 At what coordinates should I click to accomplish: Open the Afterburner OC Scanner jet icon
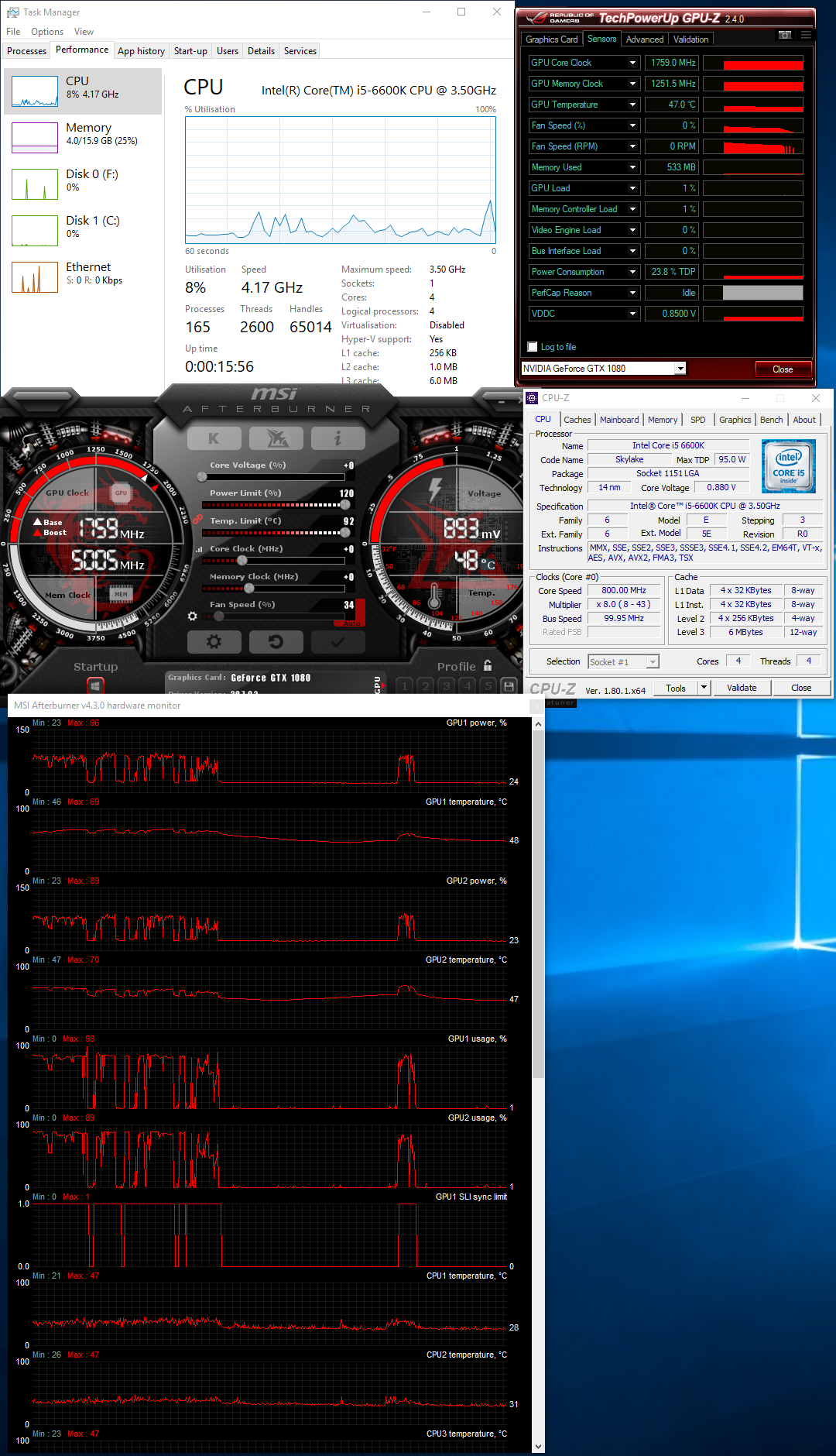click(x=276, y=438)
